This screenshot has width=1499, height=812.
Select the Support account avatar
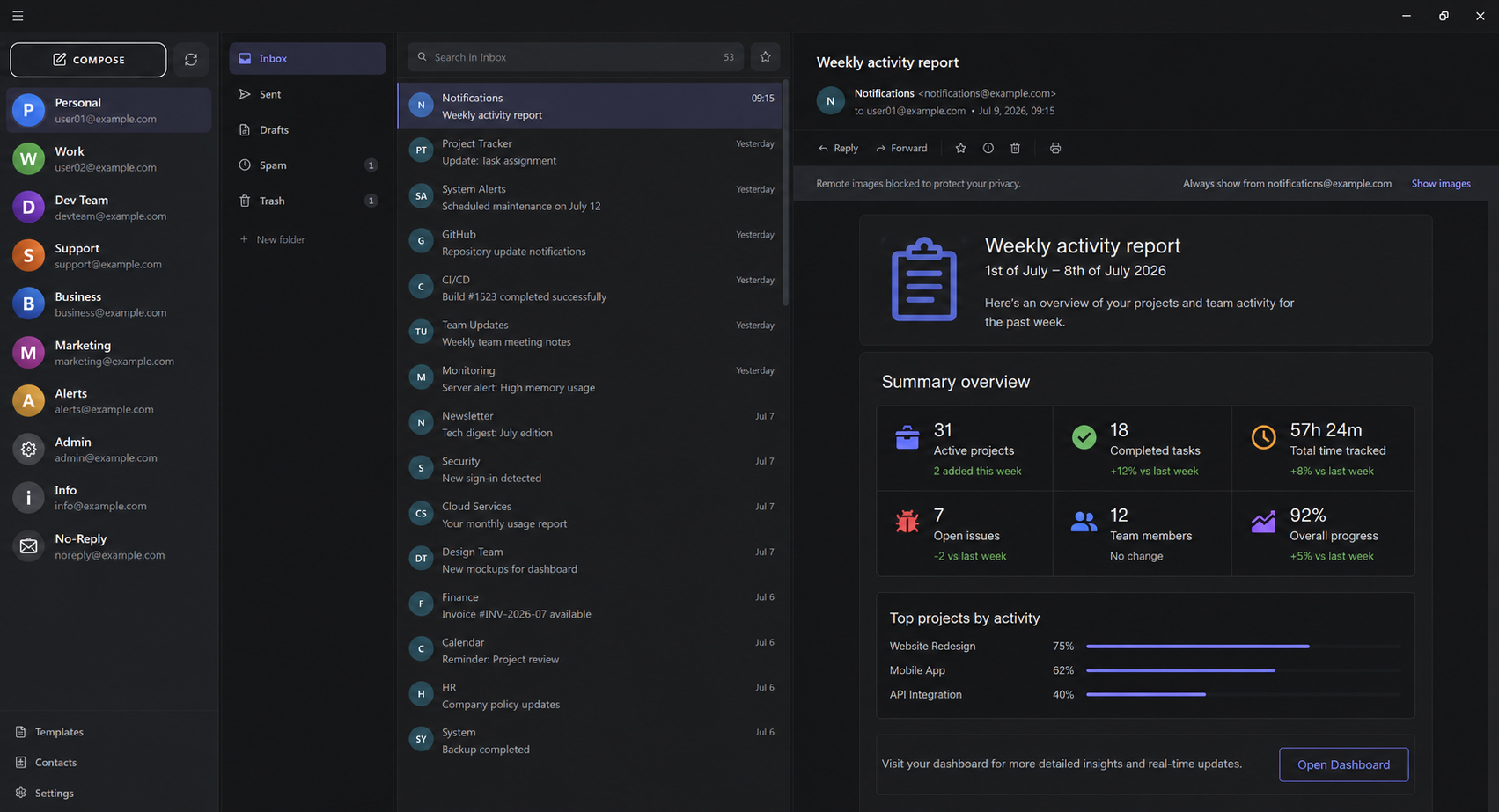[28, 255]
